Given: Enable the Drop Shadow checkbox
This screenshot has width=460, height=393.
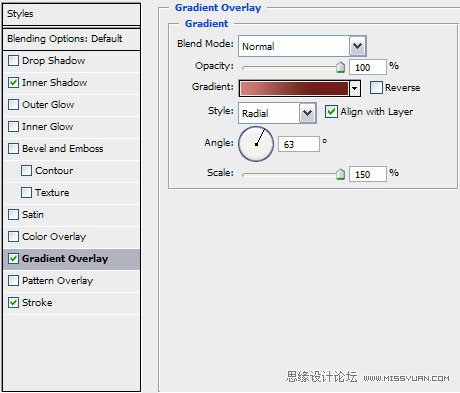Looking at the screenshot, I should coord(13,61).
